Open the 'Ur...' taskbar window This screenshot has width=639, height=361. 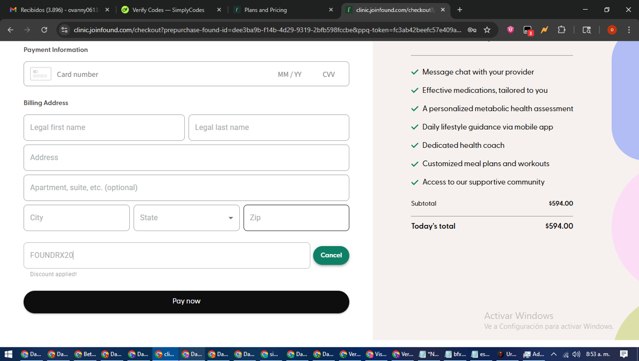[507, 354]
